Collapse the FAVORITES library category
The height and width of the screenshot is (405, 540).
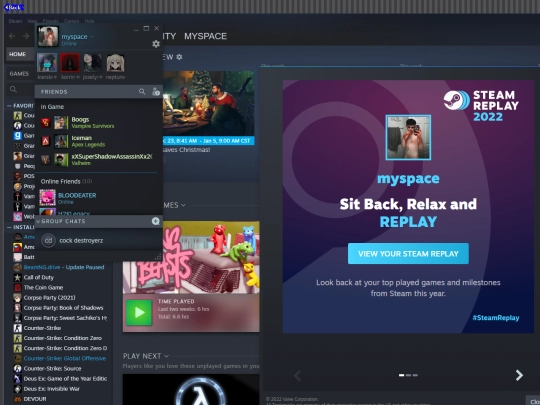(x=9, y=106)
